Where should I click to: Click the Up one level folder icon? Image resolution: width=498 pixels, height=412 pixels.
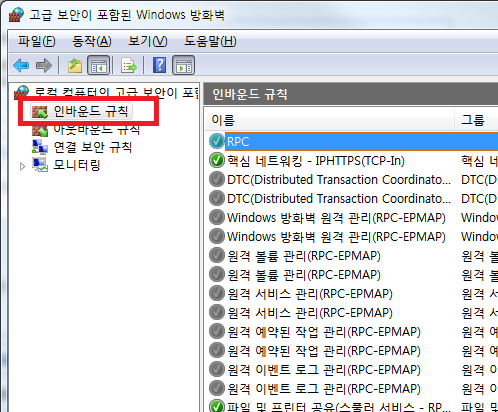(75, 65)
